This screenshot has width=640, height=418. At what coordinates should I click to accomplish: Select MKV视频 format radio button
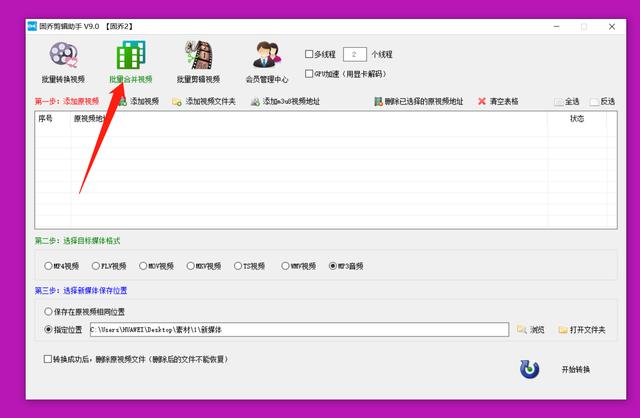(x=190, y=266)
